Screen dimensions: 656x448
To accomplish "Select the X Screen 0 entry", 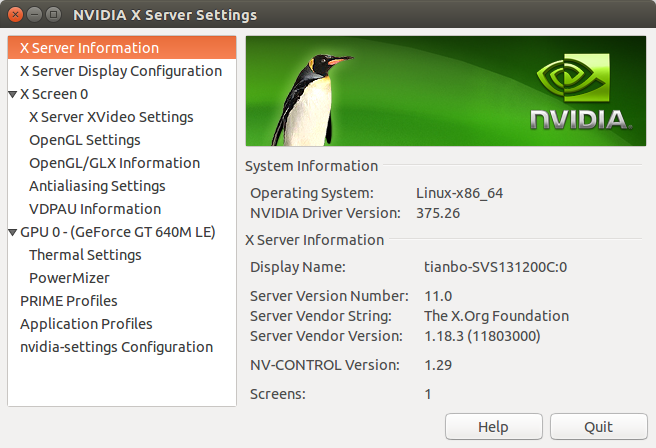I will coord(122,94).
